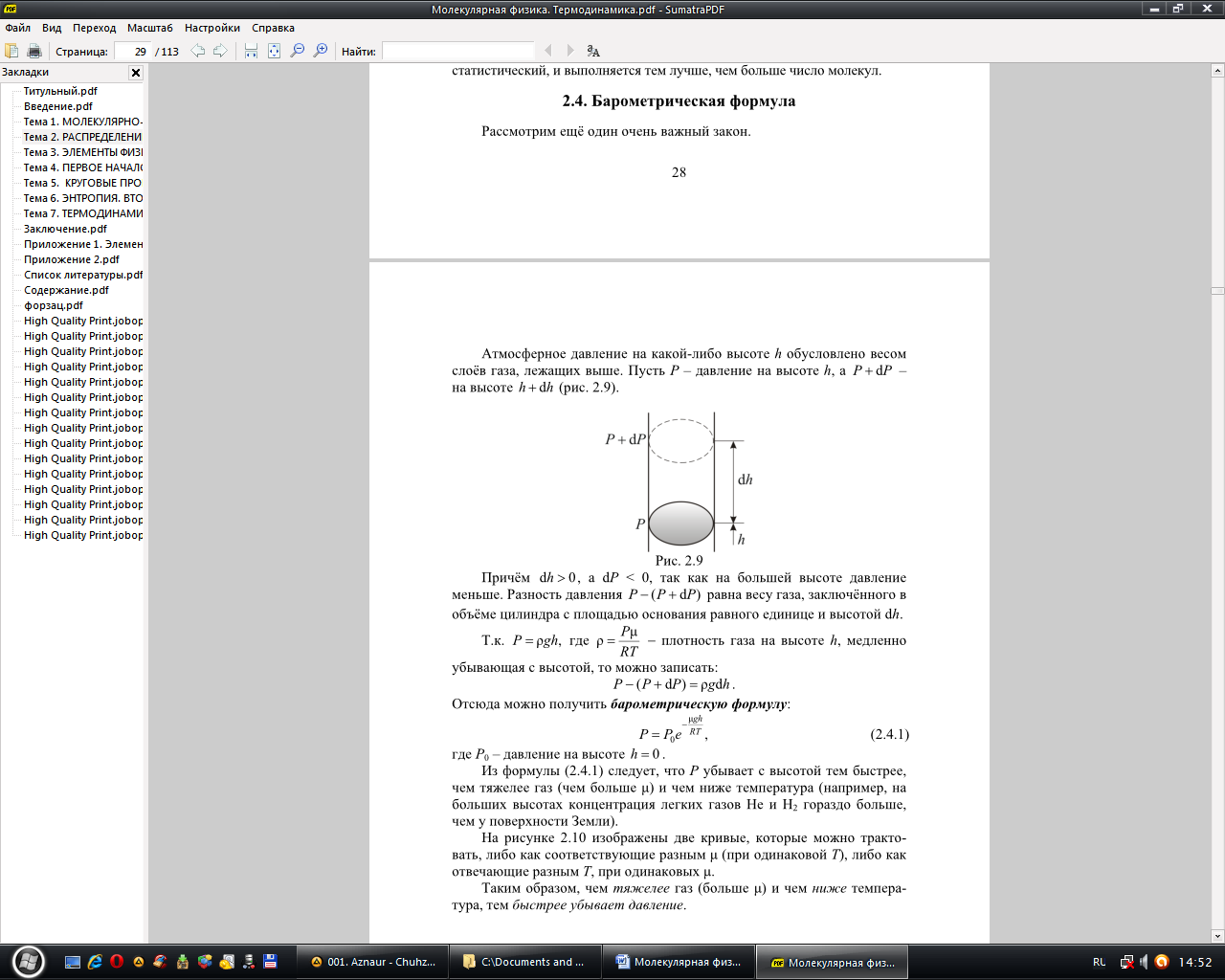Screen dimensions: 1225x980
Task: Go to previous page arrow
Action: [198, 51]
